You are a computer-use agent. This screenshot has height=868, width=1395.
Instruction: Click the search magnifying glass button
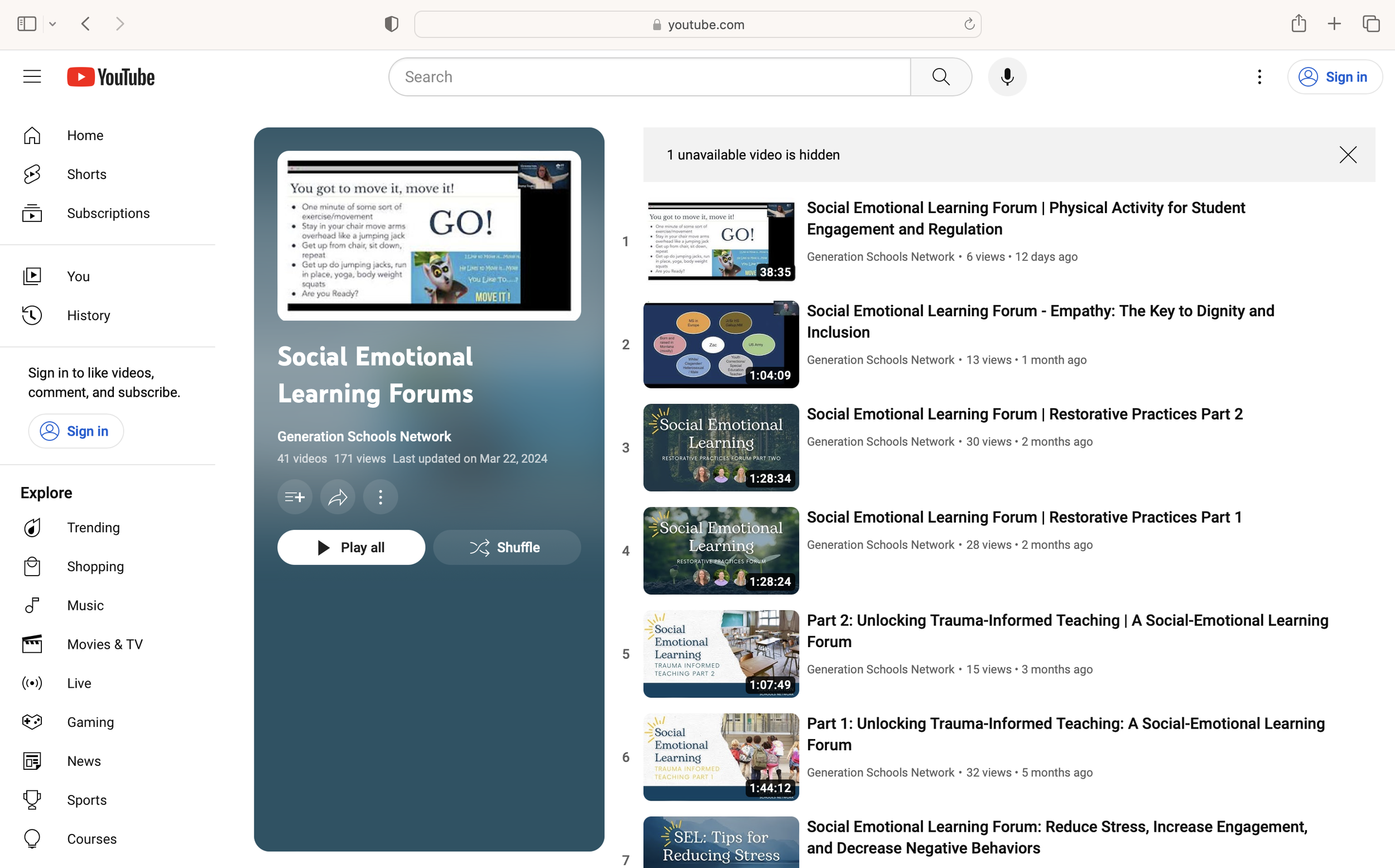click(x=940, y=77)
